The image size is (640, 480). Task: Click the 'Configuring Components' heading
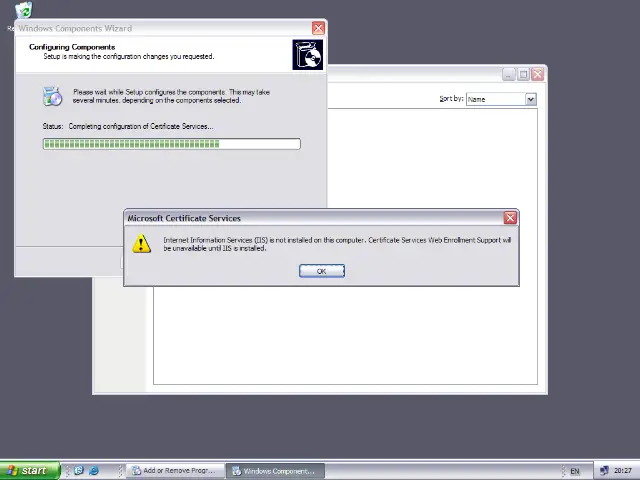72,47
